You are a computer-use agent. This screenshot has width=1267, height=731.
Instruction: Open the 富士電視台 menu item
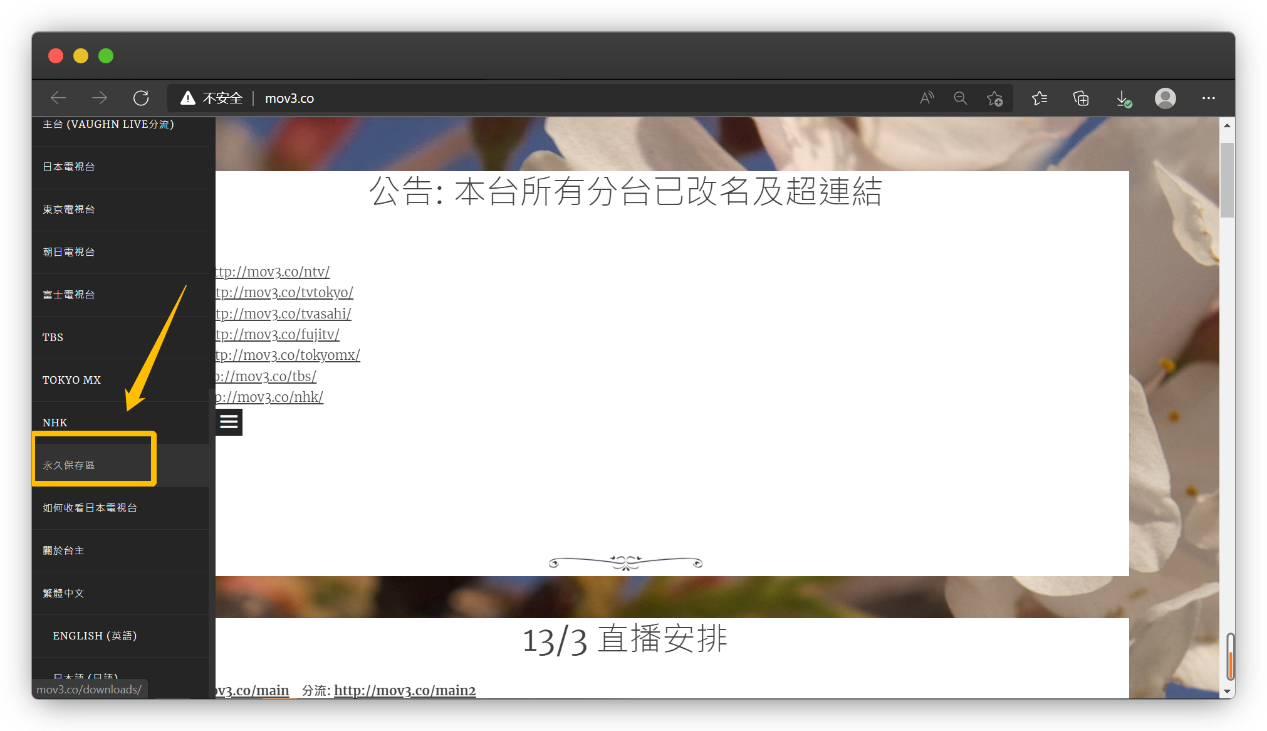tap(120, 295)
